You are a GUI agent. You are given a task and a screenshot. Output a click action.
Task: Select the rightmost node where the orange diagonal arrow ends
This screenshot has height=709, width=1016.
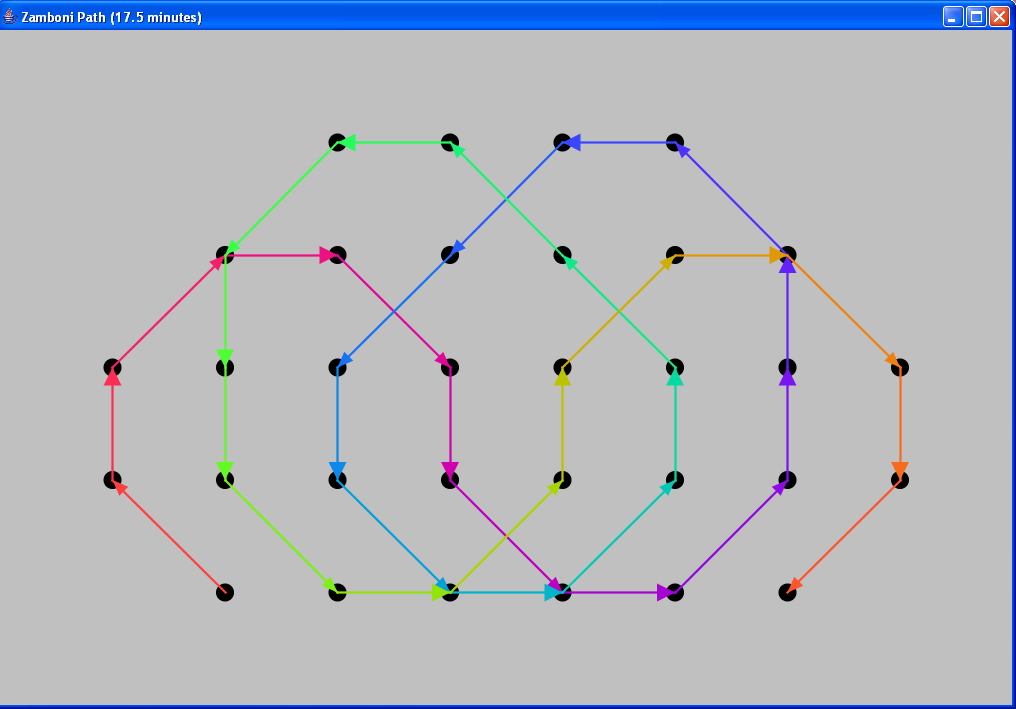coord(900,367)
